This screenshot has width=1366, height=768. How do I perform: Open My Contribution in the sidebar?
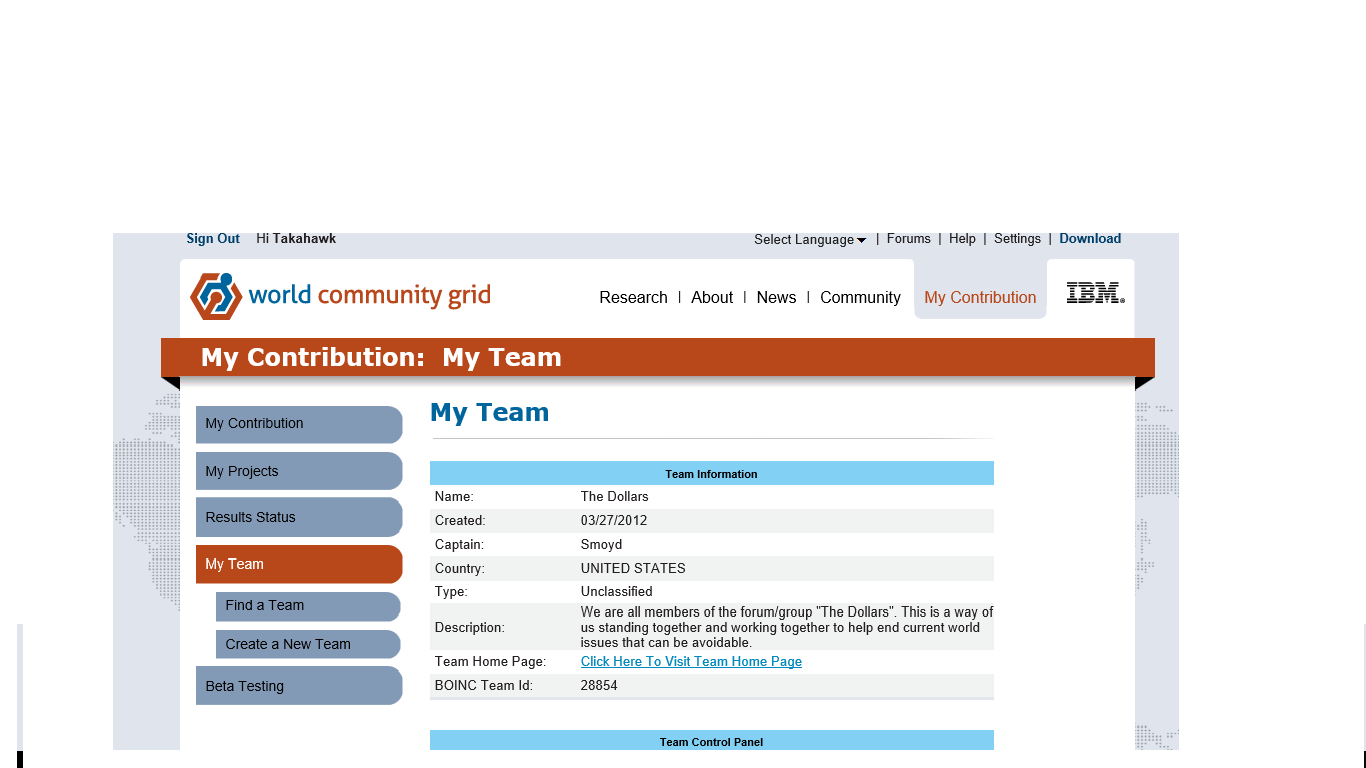299,424
